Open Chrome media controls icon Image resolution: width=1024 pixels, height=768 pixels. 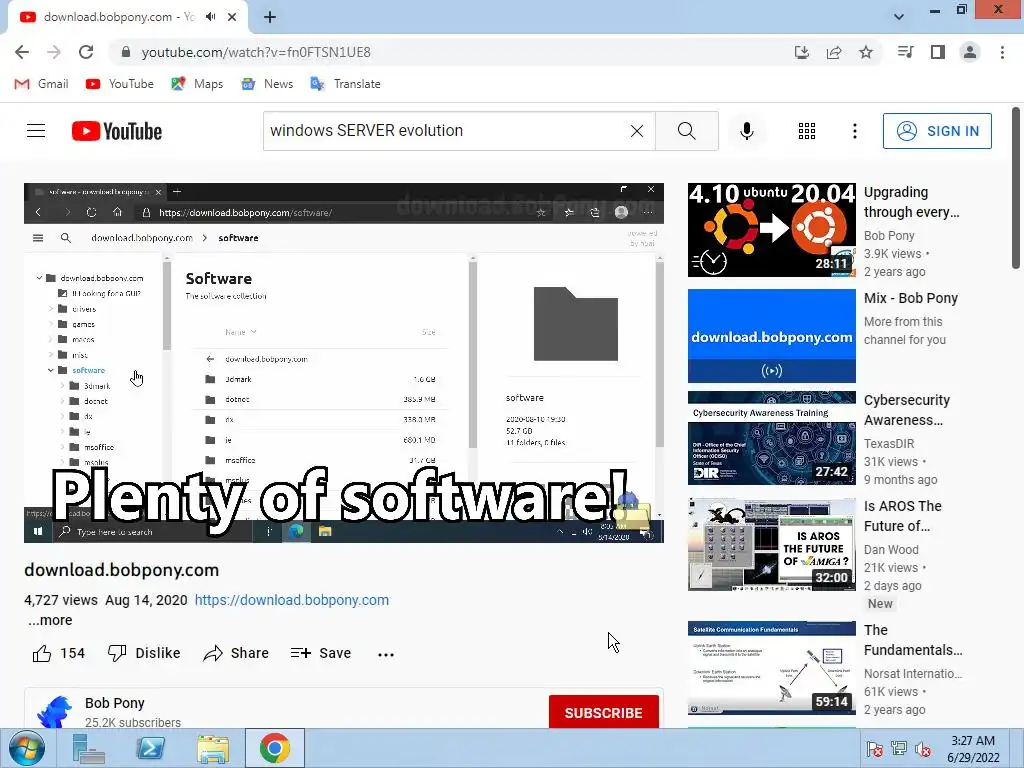(x=905, y=52)
